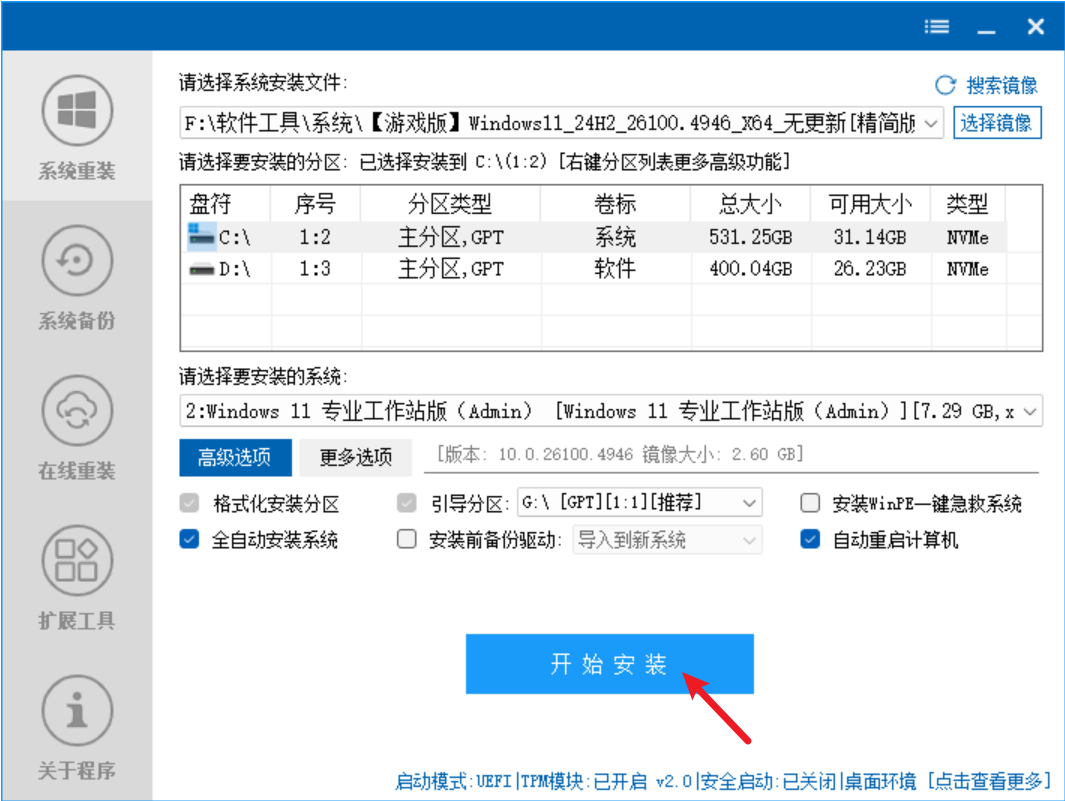Click the 卷标 column header

click(615, 203)
